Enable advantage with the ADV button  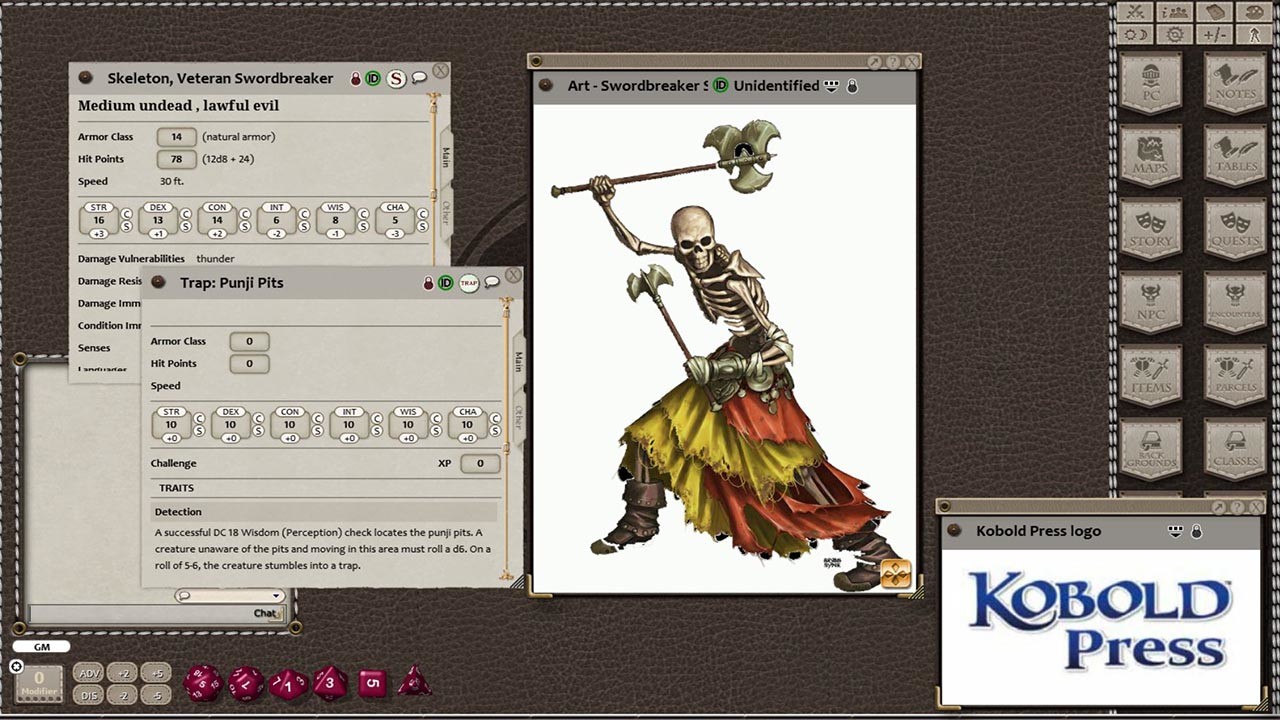87,673
